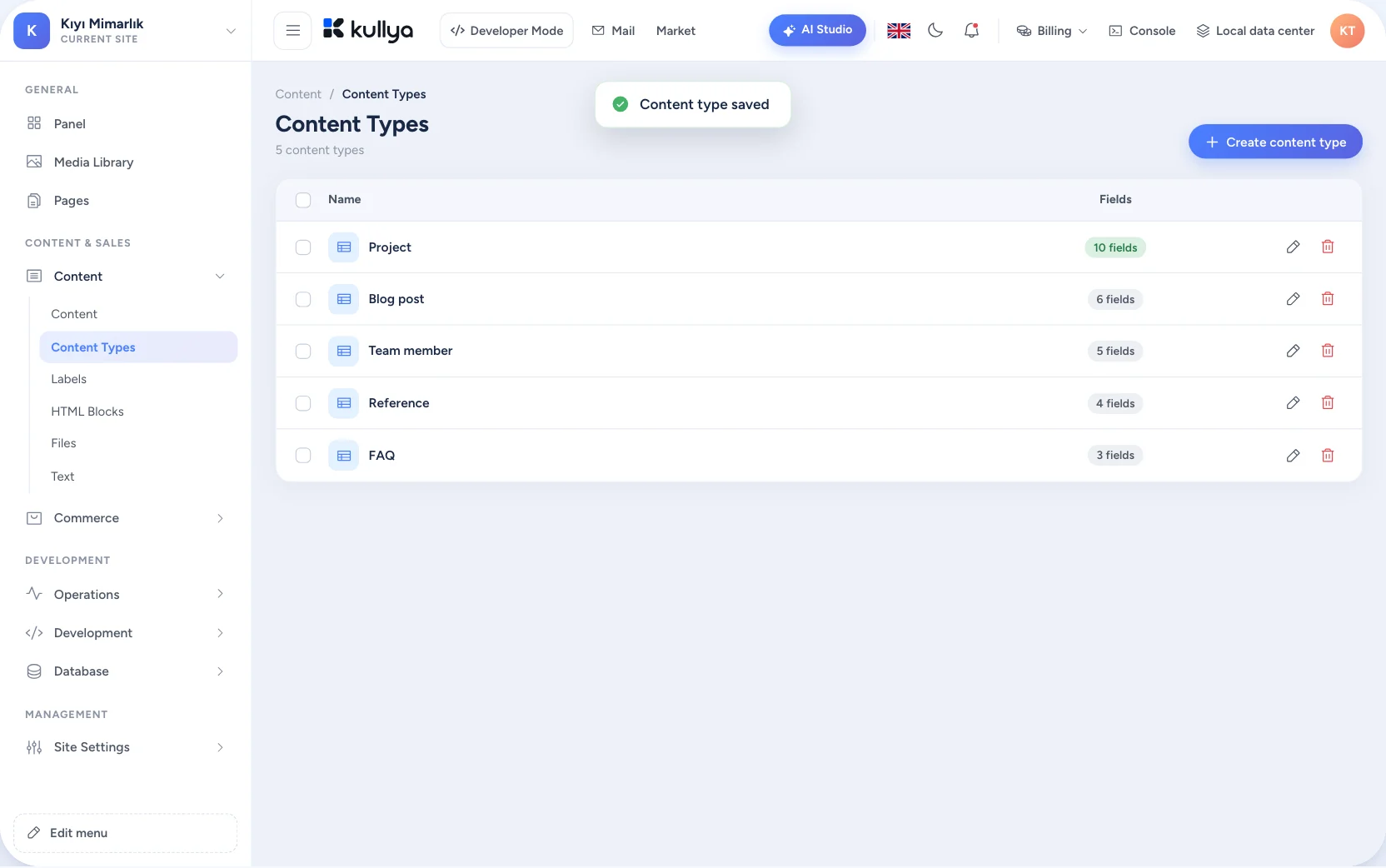Toggle dark mode moon icon
The width and height of the screenshot is (1386, 868).
pyautogui.click(x=935, y=31)
